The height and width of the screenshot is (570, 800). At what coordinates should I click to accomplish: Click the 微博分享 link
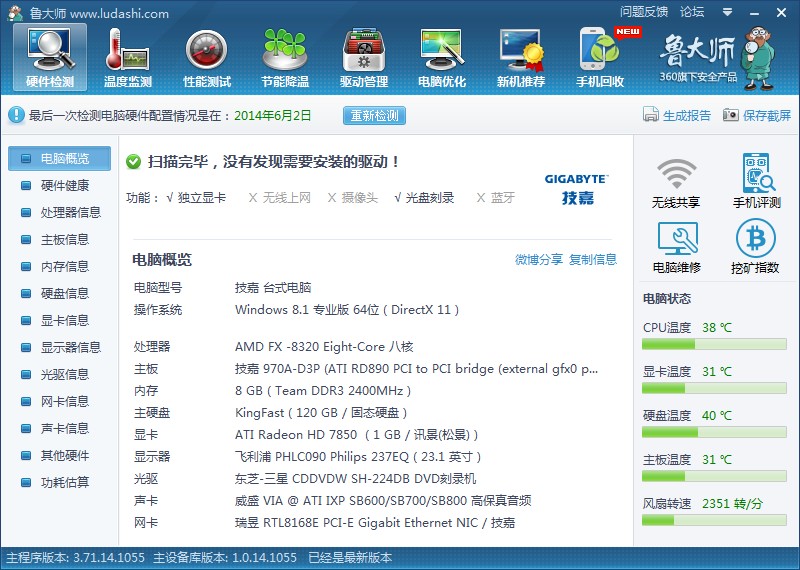[x=539, y=259]
